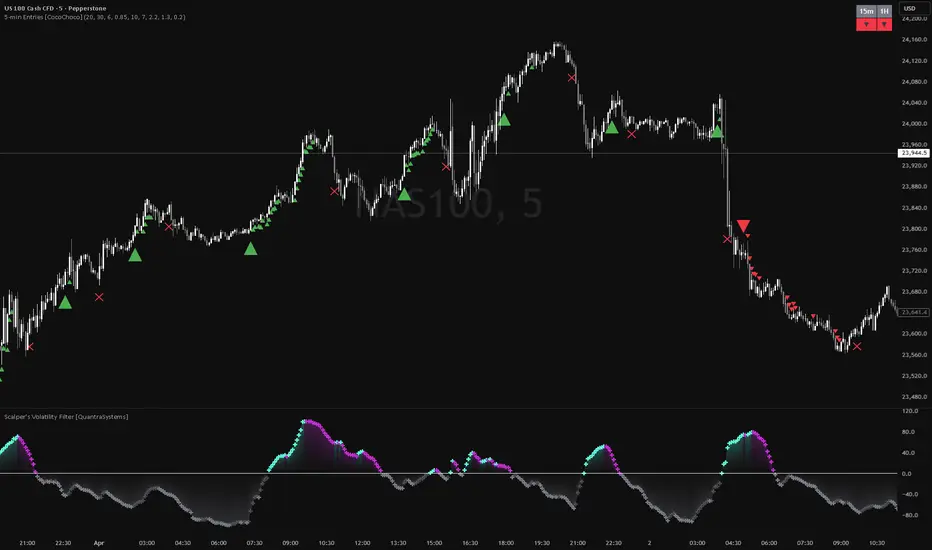The image size is (932, 550).
Task: Click the 120.0 oscillator axis label
Action: tap(909, 411)
